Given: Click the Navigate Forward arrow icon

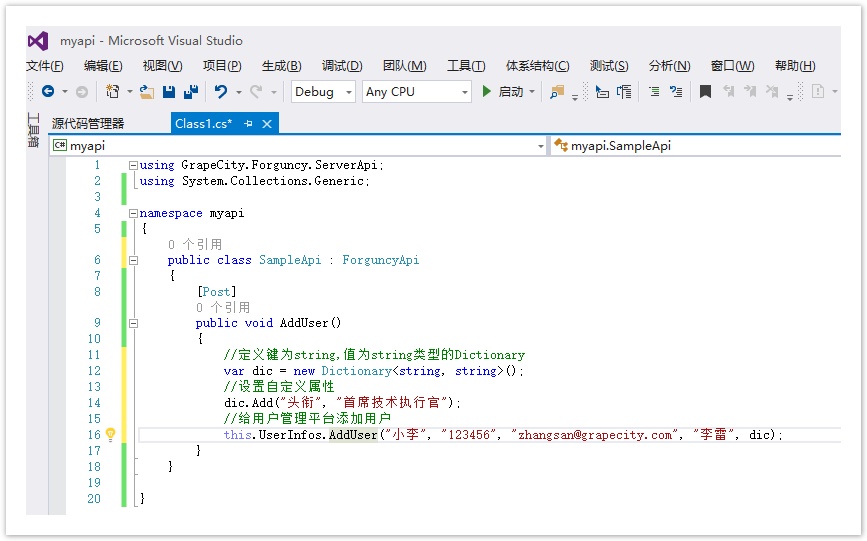Looking at the screenshot, I should tap(82, 92).
